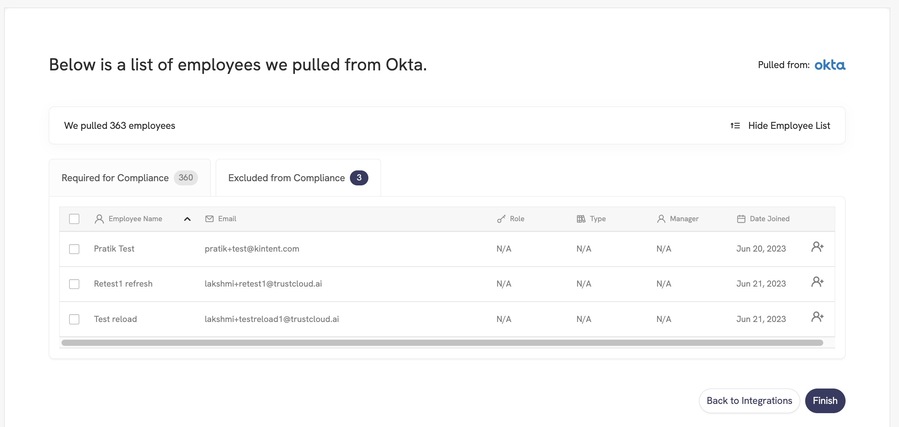The height and width of the screenshot is (427, 899).
Task: Click add-user icon for Retest1 refresh
Action: pyautogui.click(x=817, y=282)
